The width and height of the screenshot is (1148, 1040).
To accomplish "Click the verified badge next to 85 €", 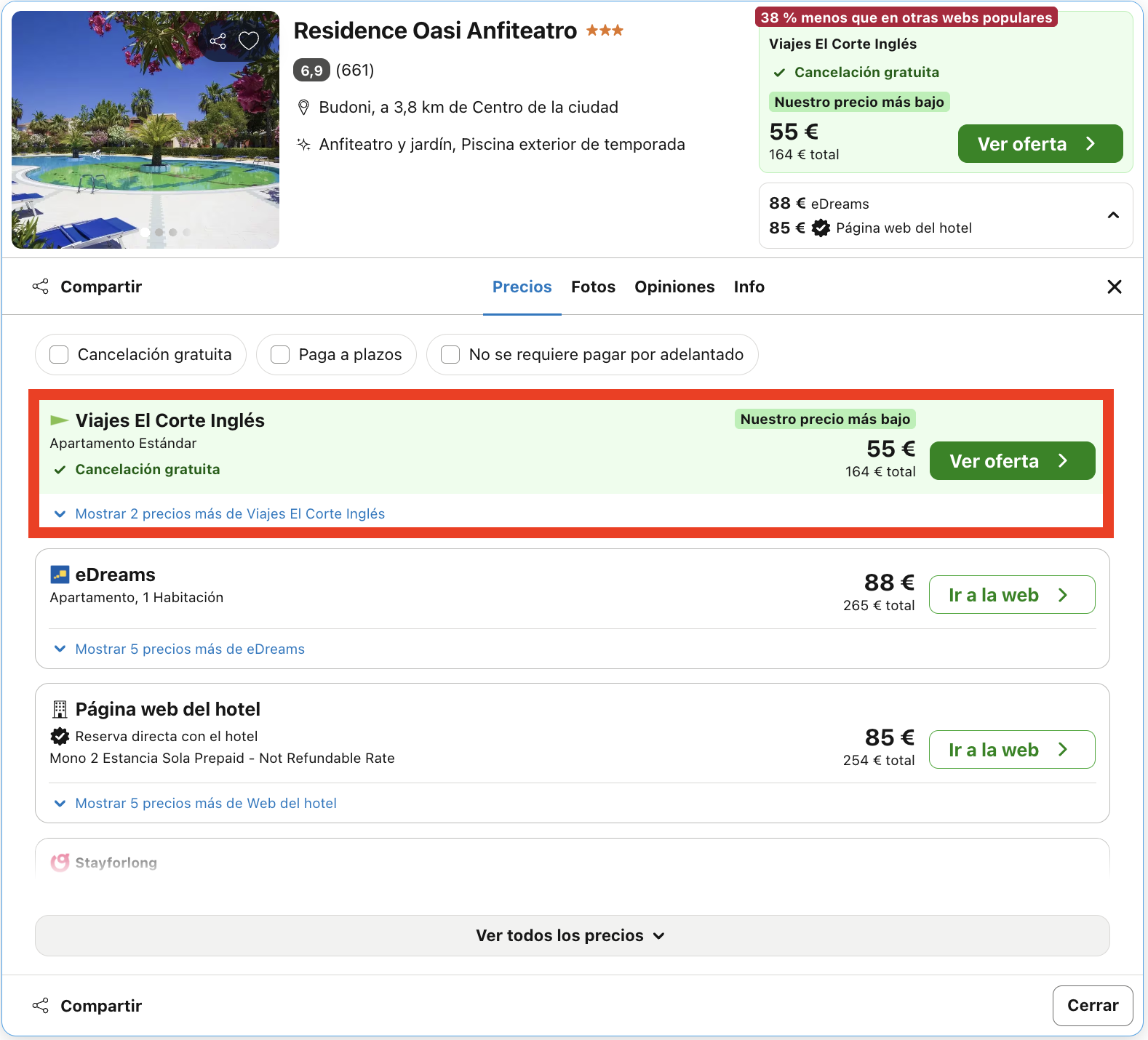I will [821, 228].
